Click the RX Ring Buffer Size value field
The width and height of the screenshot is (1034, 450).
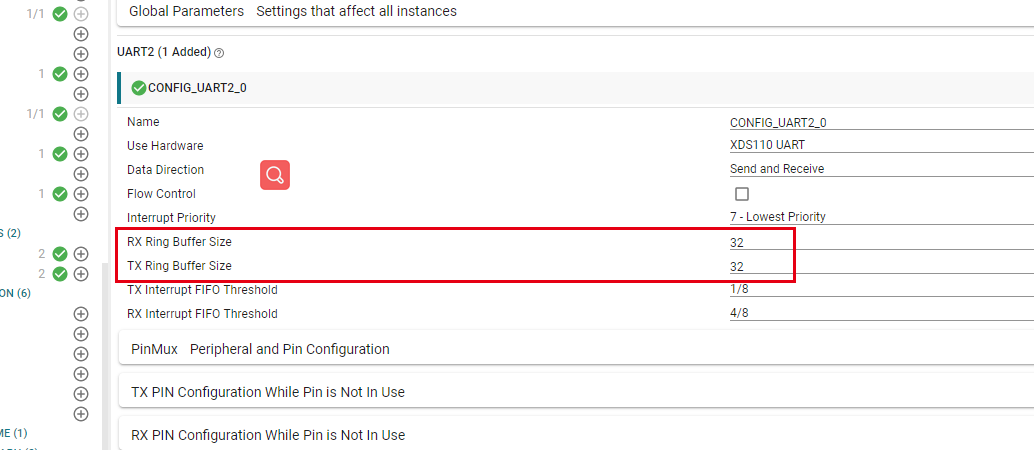[880, 242]
